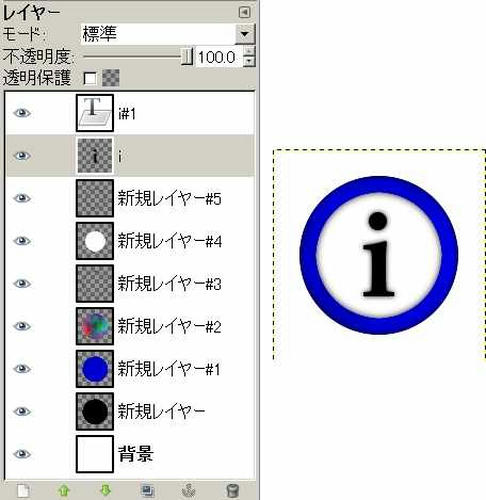
Task: Click layer name 新規レイヤー#2
Action: (169, 326)
